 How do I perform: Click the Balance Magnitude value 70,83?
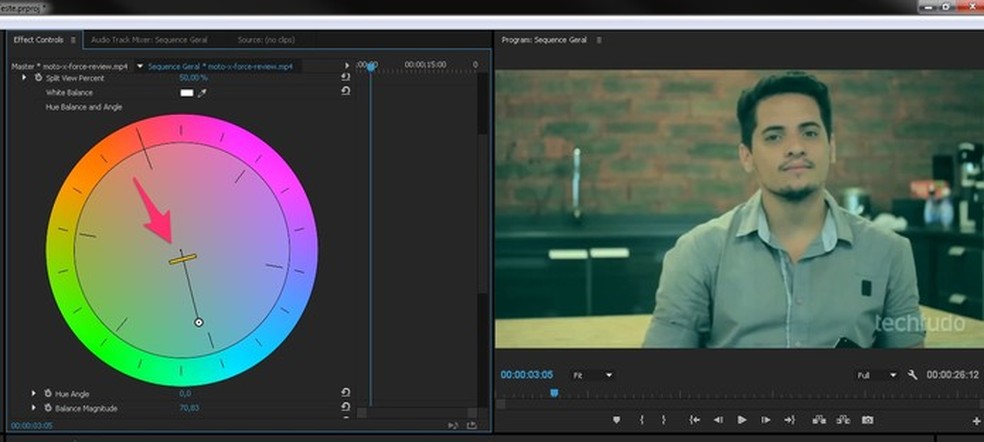(191, 408)
